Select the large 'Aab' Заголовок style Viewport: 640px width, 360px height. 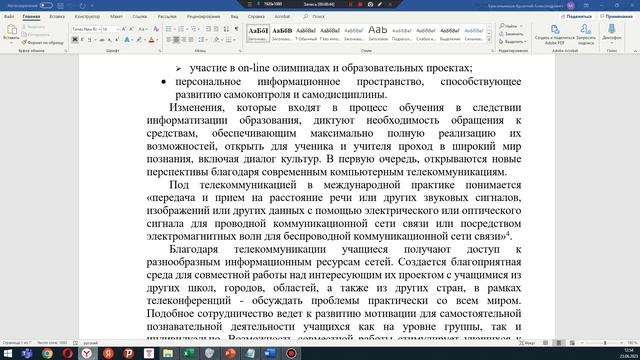(x=378, y=33)
